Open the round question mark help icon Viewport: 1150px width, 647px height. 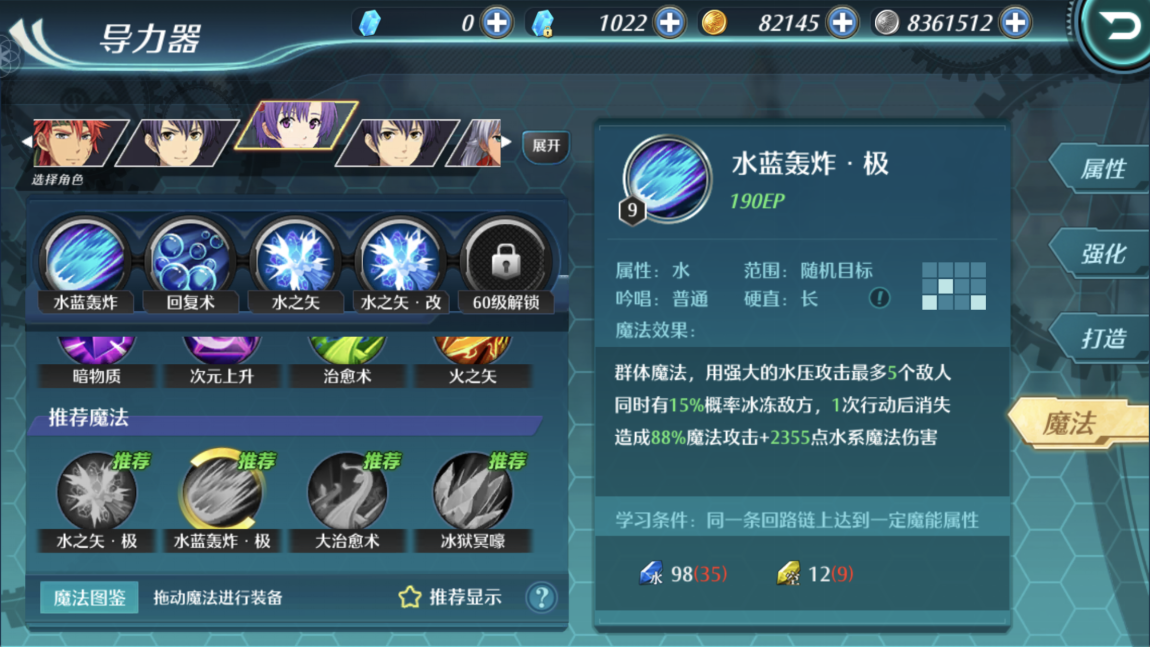tap(542, 598)
